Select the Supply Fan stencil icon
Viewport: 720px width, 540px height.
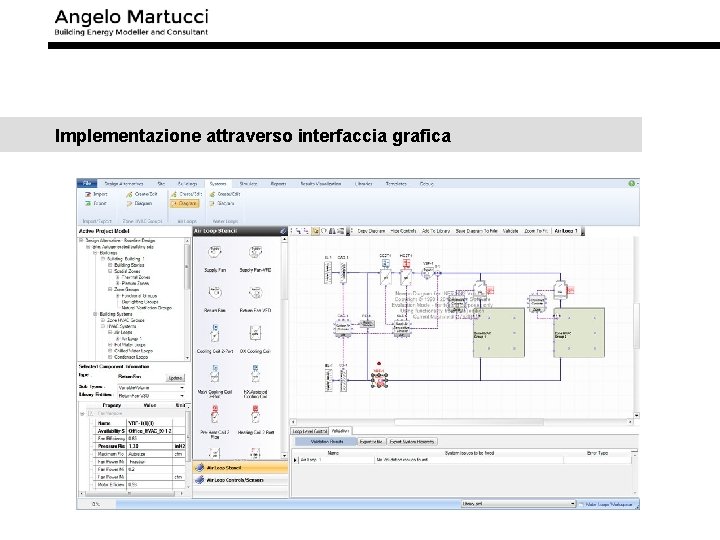pos(215,252)
